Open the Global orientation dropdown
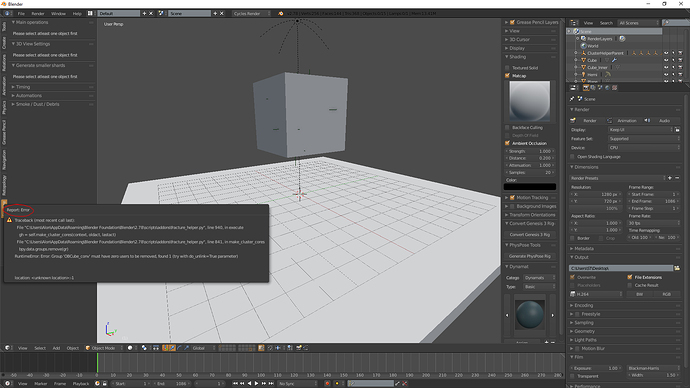The width and height of the screenshot is (690, 388). coord(204,348)
